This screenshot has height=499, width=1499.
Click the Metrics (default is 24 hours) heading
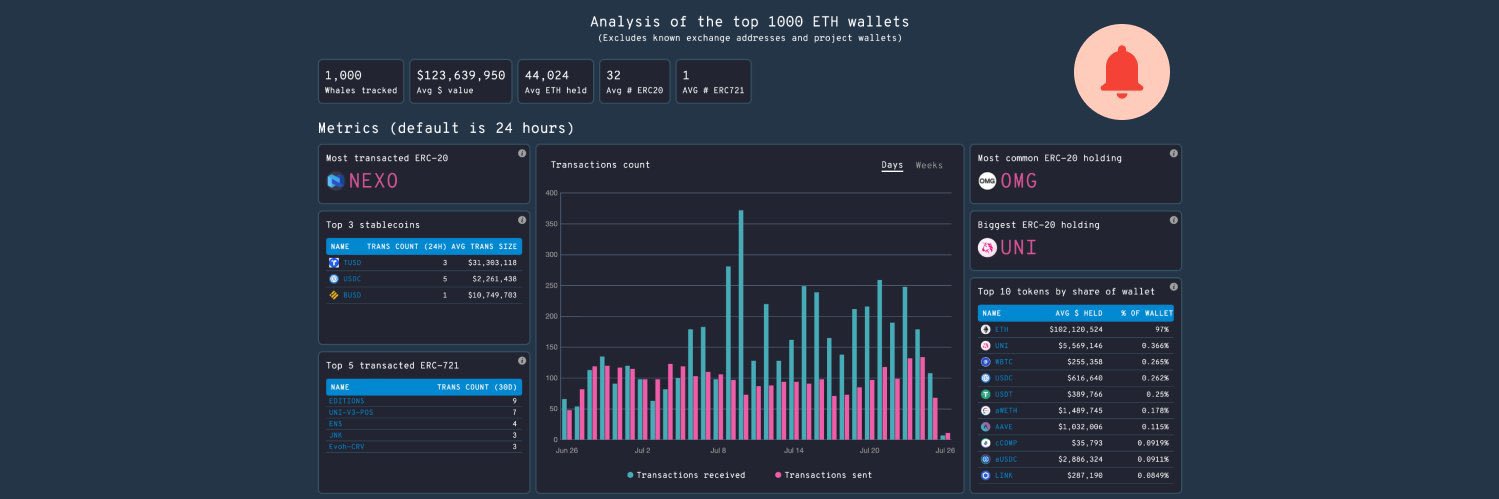click(x=446, y=128)
